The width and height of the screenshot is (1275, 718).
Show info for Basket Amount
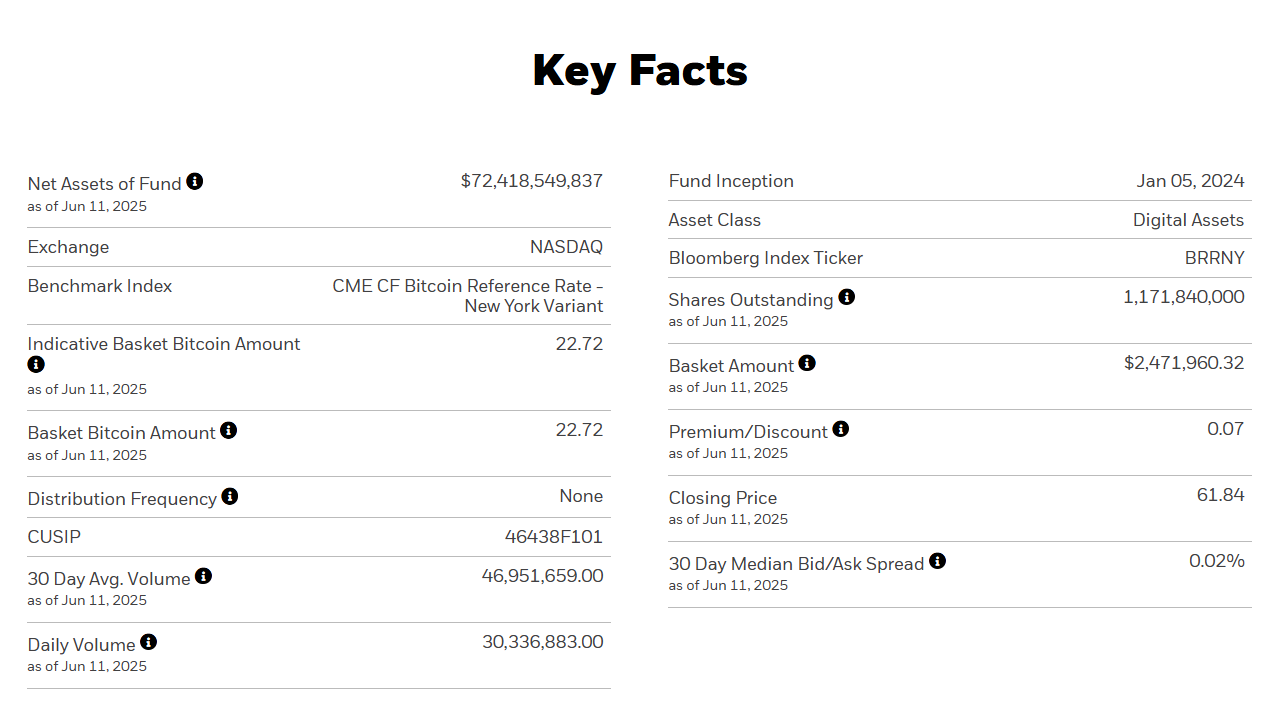coord(807,364)
